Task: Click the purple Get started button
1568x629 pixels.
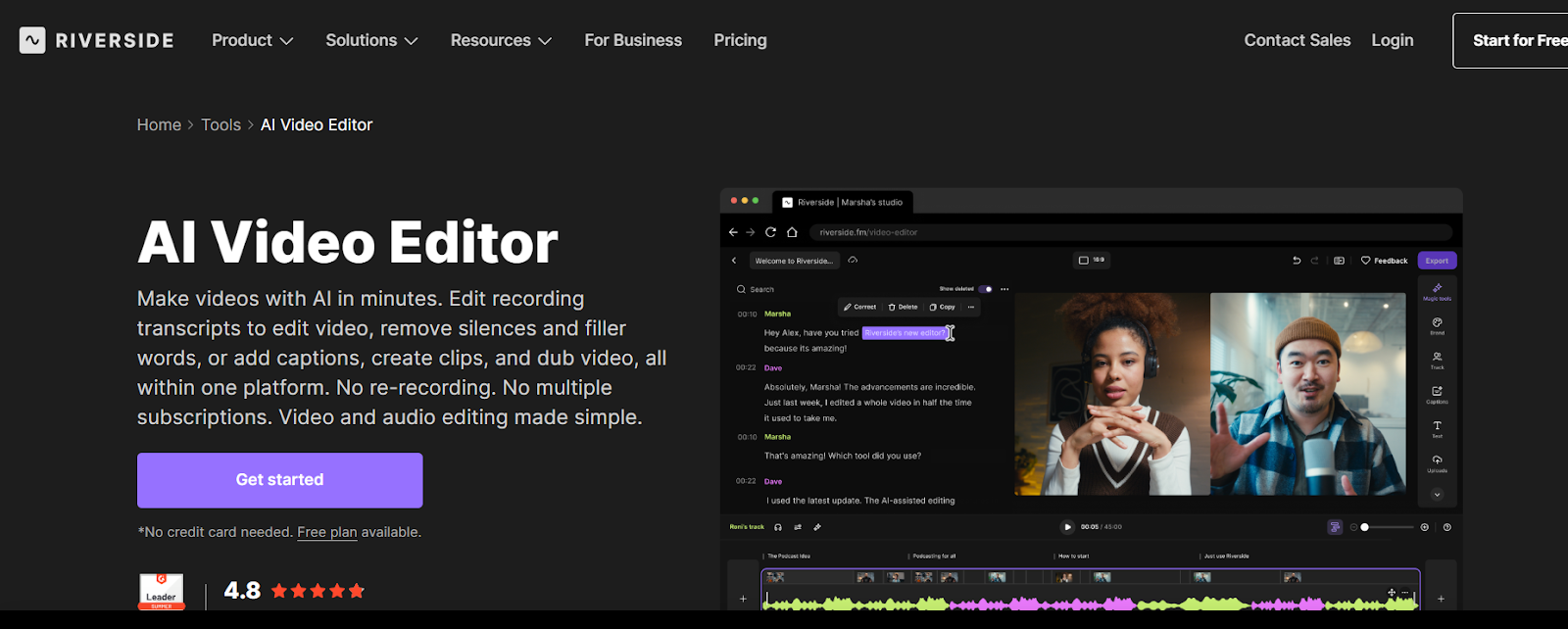Action: [x=280, y=480]
